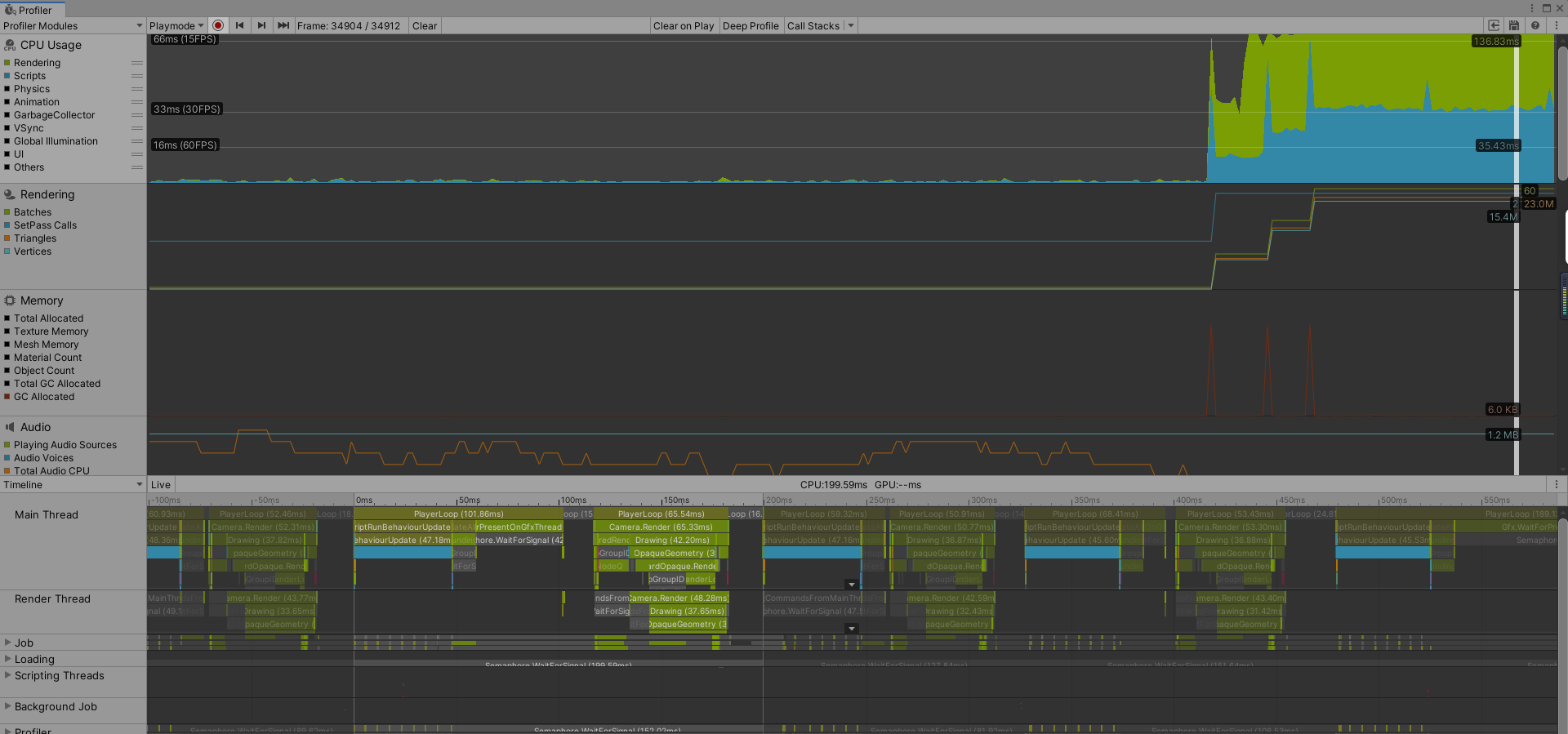Toggle the Physics category visibility
The width and height of the screenshot is (1568, 734).
click(7, 89)
